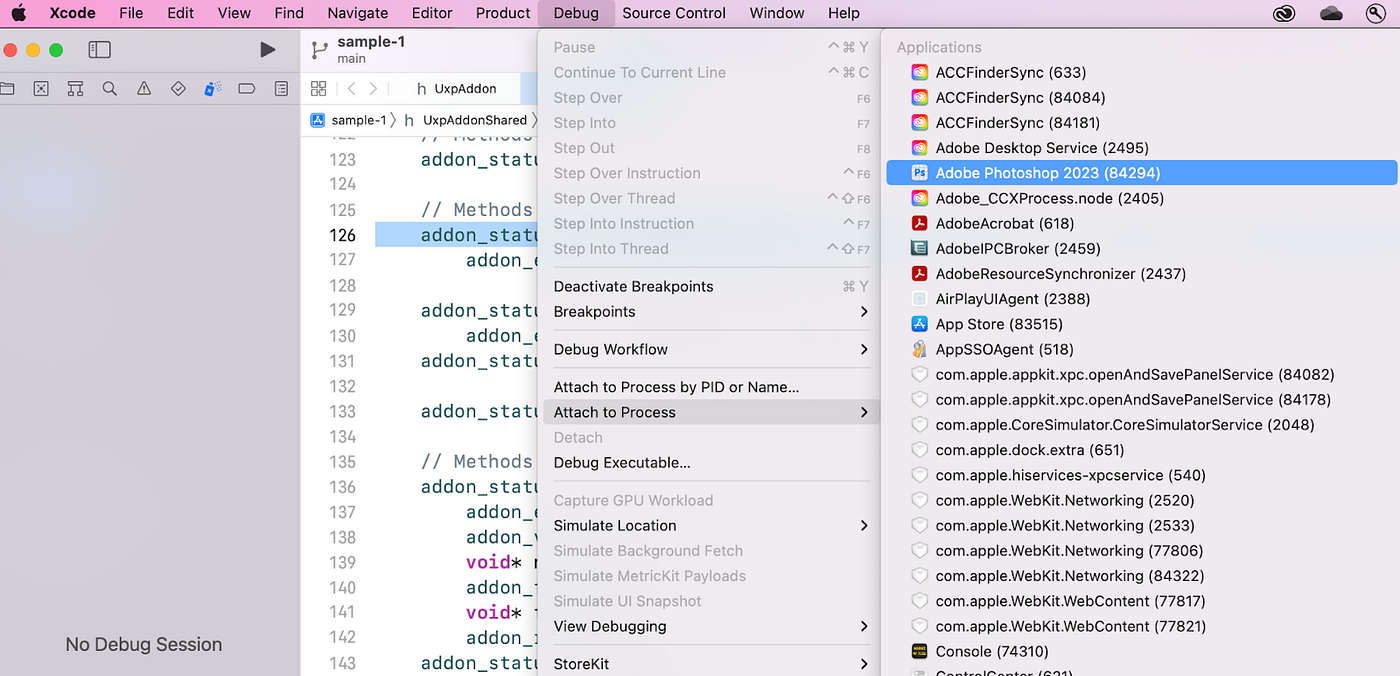Screen dimensions: 1400x676
Task: Expand the Attach to Process submenu
Action: click(x=709, y=412)
